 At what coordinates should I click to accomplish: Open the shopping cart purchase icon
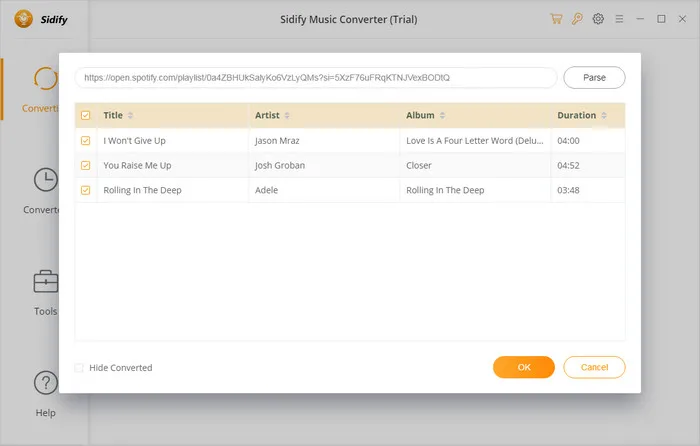[x=556, y=19]
